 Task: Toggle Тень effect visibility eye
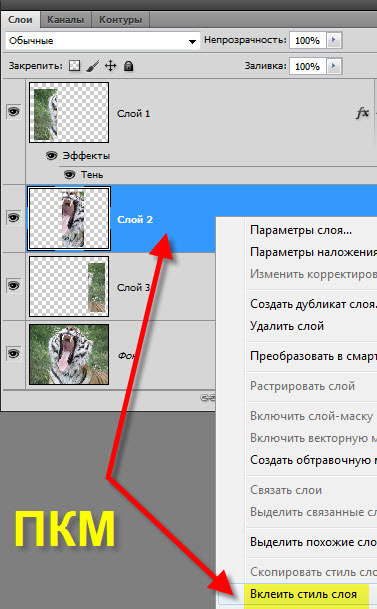coord(69,175)
